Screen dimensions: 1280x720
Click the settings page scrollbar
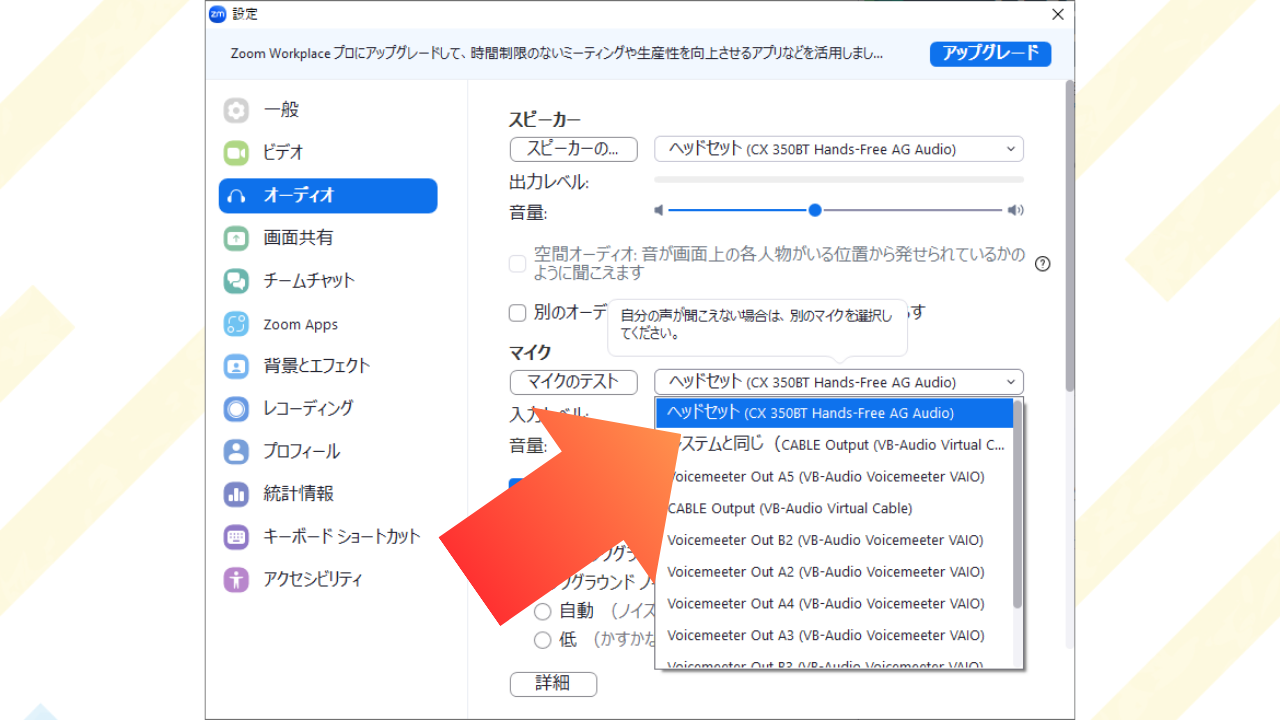[1070, 236]
